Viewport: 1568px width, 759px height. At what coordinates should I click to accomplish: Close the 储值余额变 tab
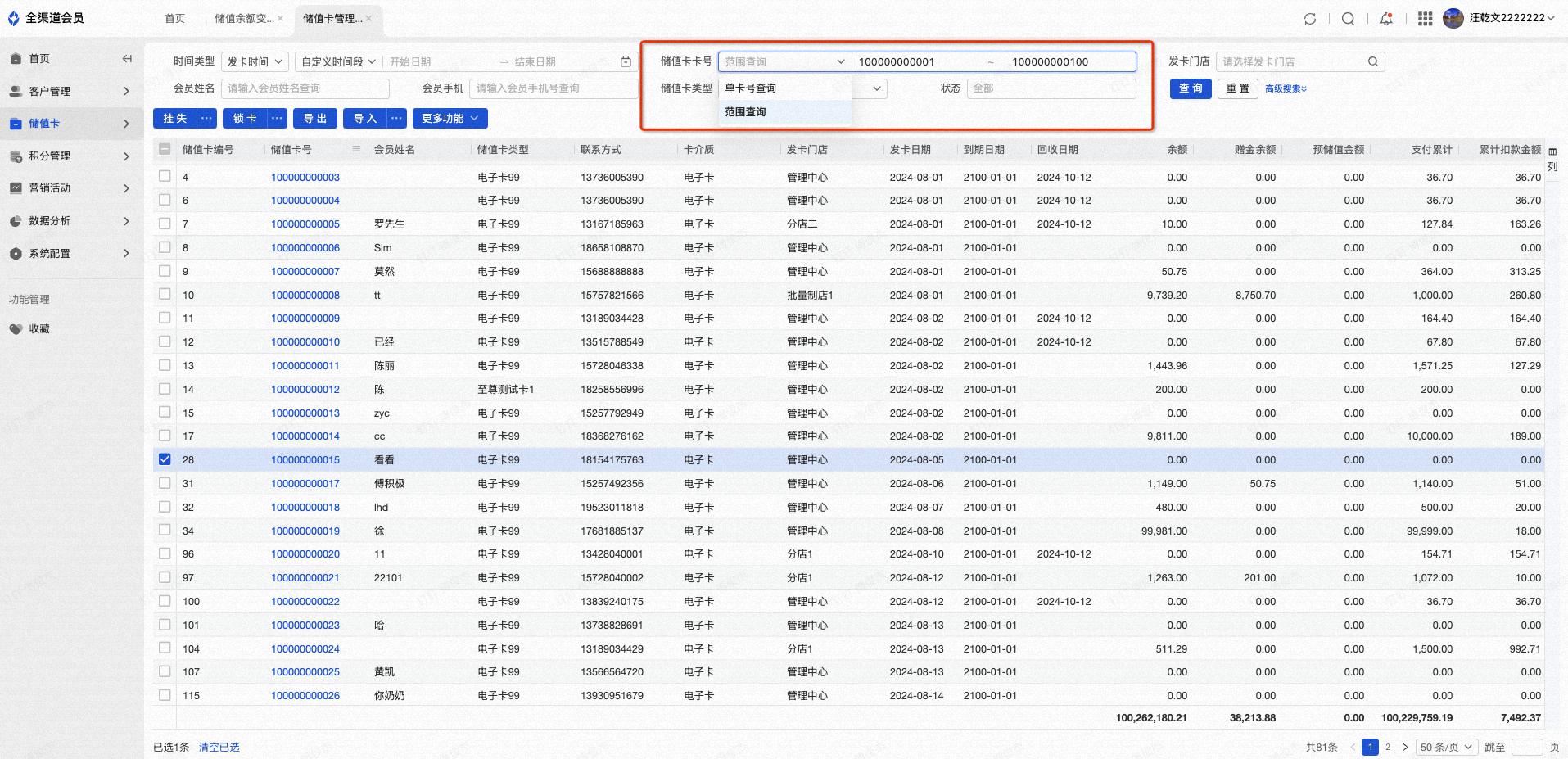click(280, 18)
